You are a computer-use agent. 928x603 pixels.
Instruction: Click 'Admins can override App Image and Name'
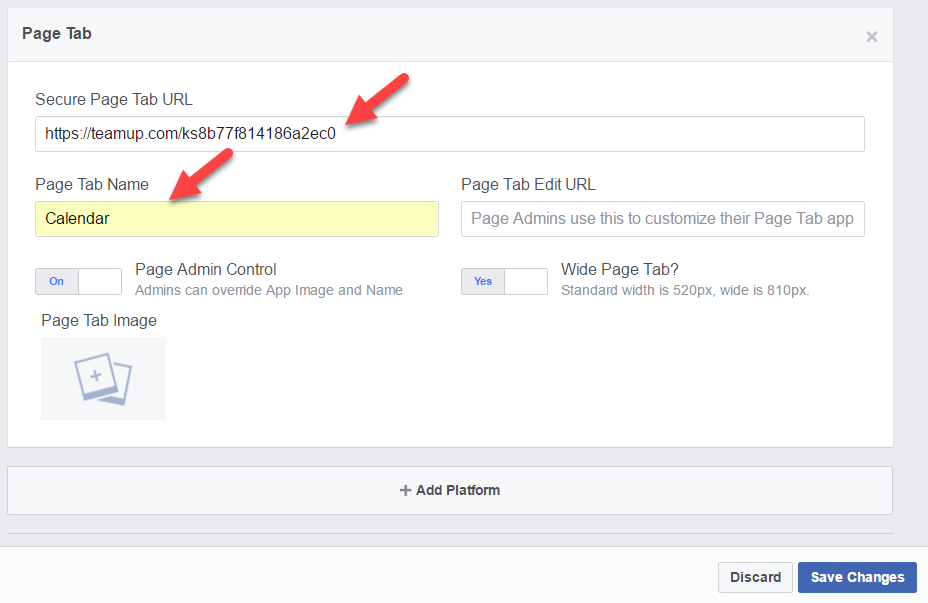tap(269, 291)
